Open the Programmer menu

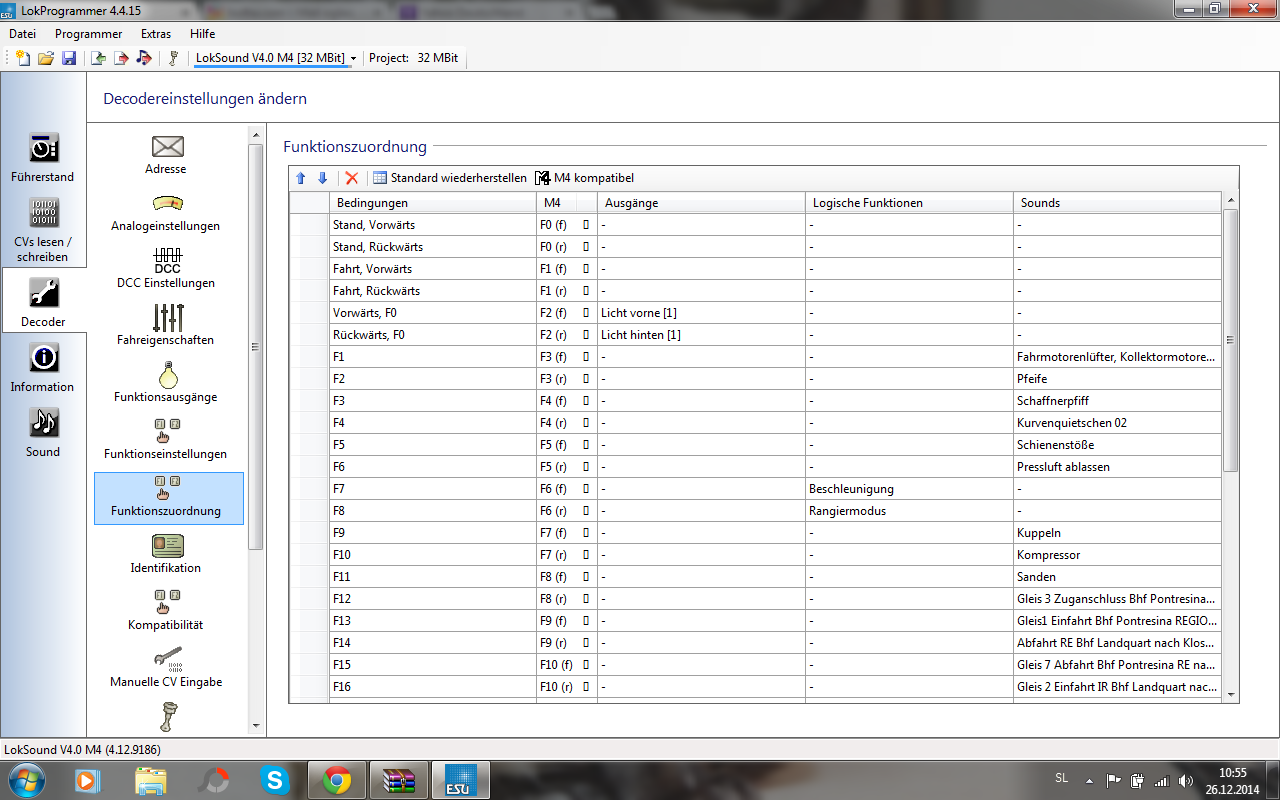(89, 34)
